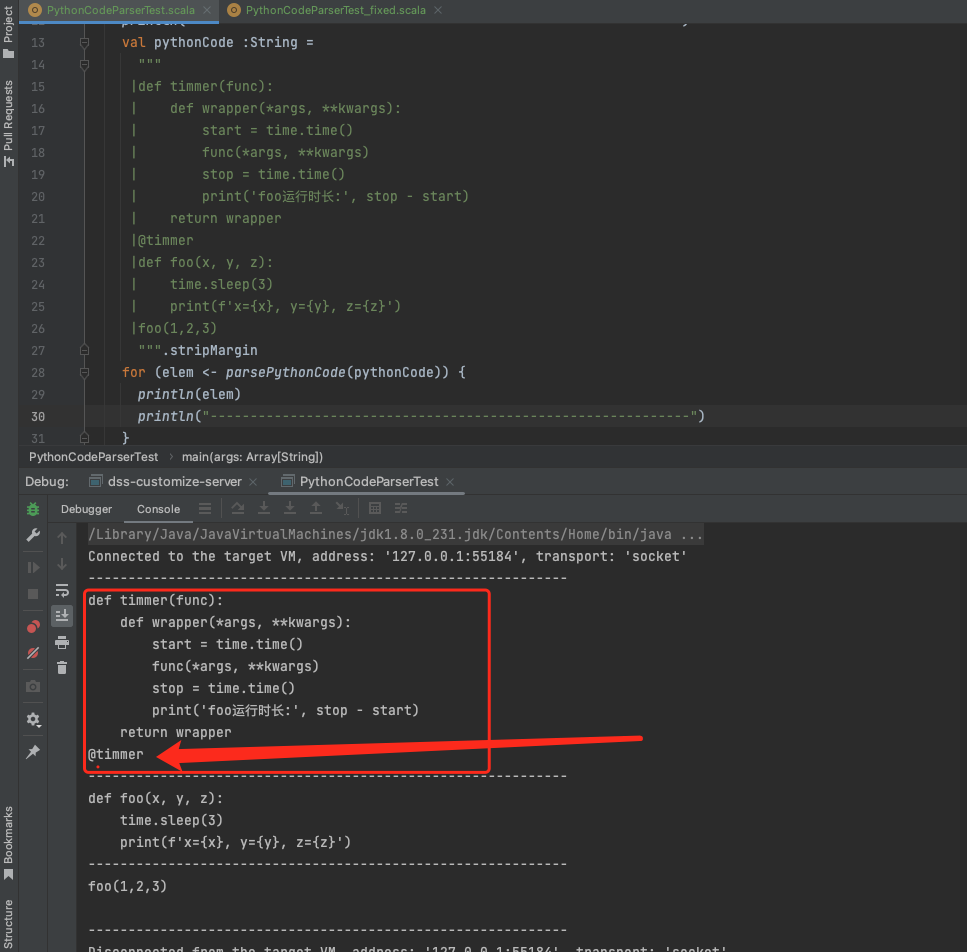This screenshot has height=952, width=967.
Task: Click 'return wrapper' console output line
Action: coord(176,732)
